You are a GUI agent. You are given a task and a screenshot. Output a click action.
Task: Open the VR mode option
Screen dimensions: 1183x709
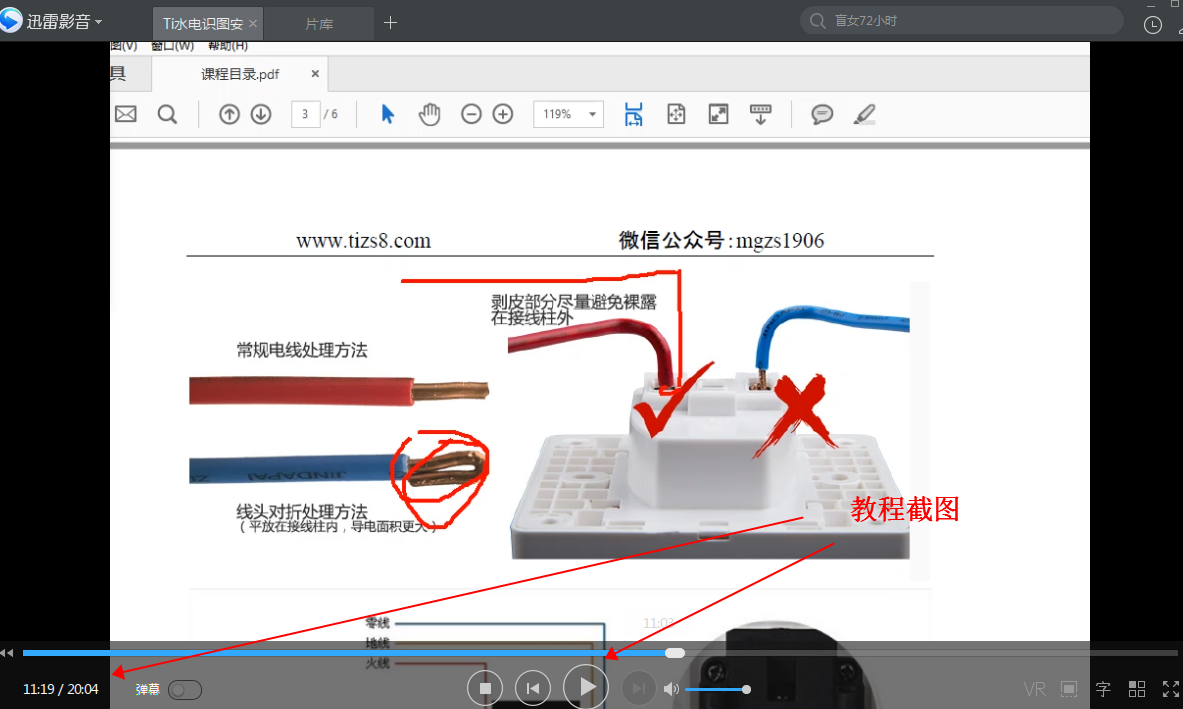(1034, 689)
